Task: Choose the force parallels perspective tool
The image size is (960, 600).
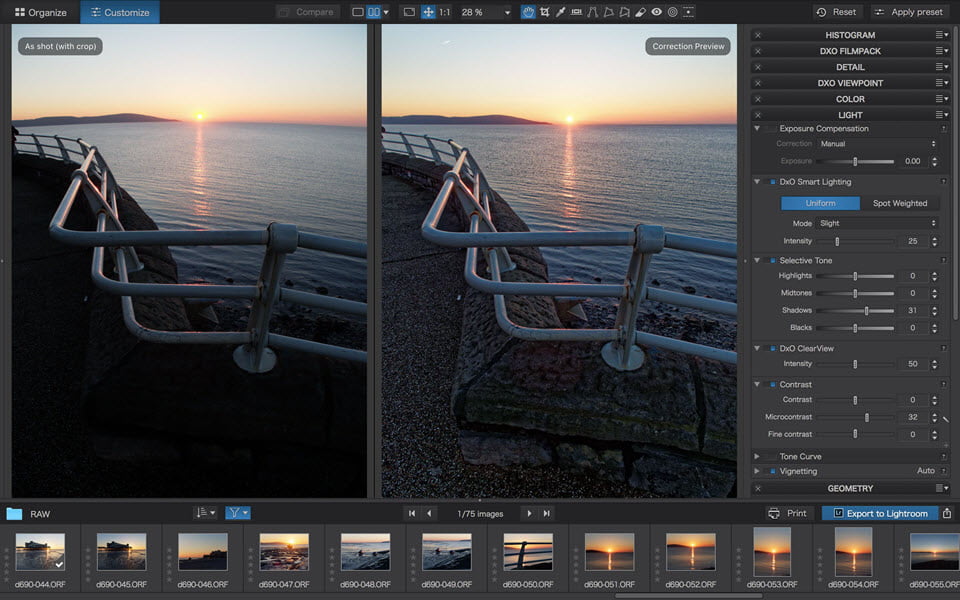Action: click(592, 12)
